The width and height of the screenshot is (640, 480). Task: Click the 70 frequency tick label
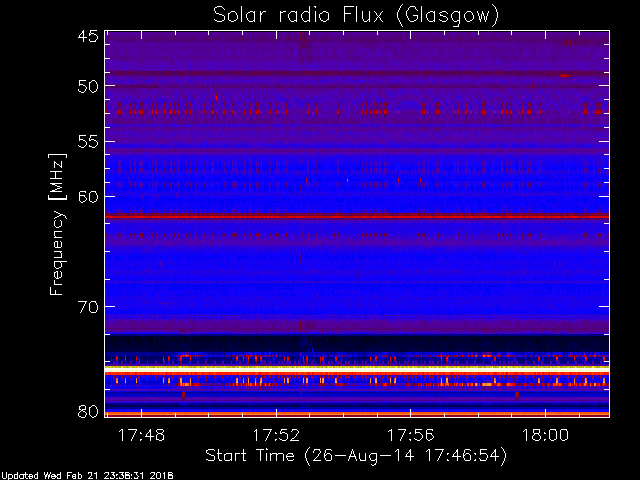(88, 307)
